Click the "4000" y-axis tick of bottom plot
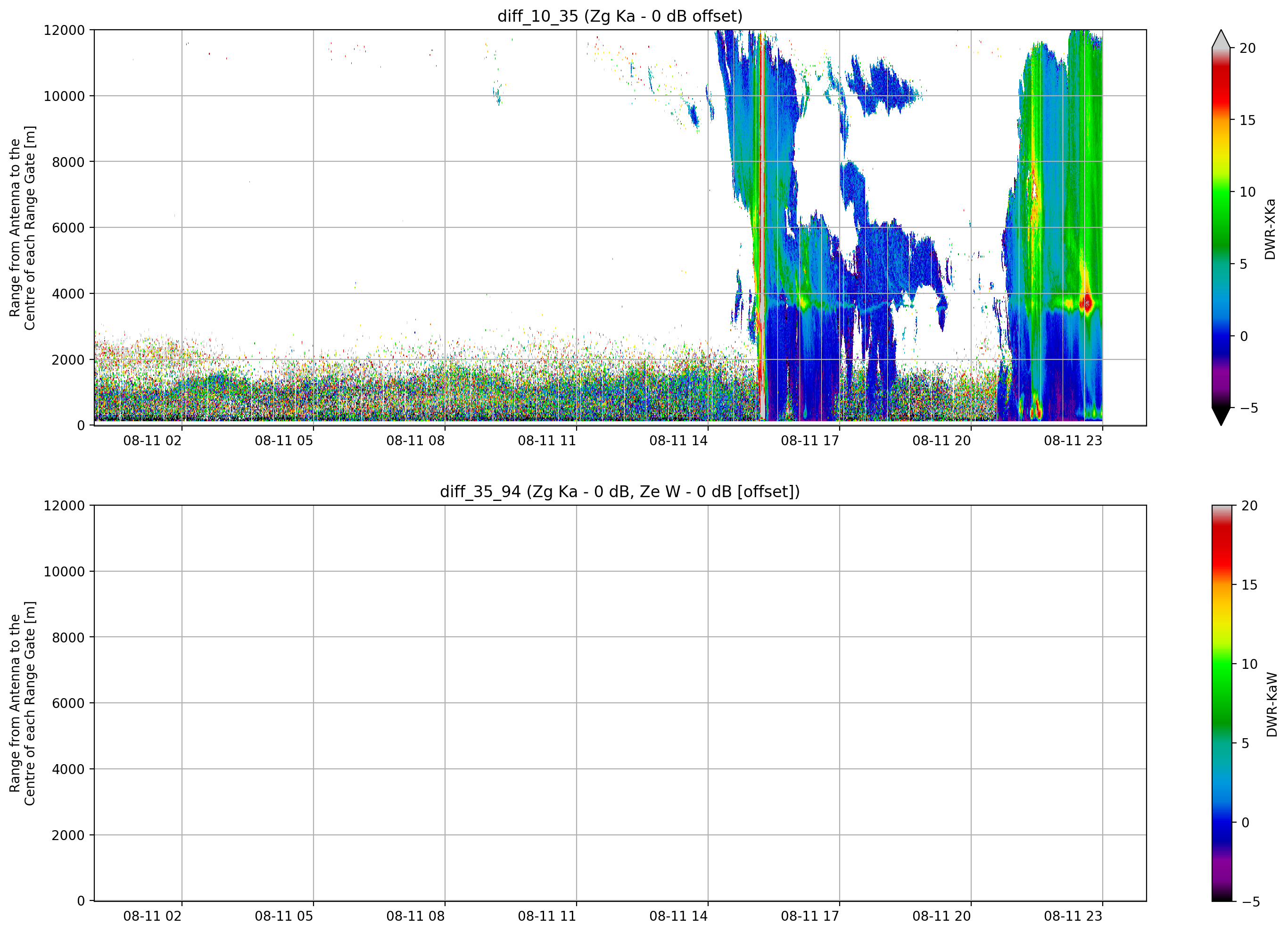This screenshot has width=1288, height=933. (68, 769)
